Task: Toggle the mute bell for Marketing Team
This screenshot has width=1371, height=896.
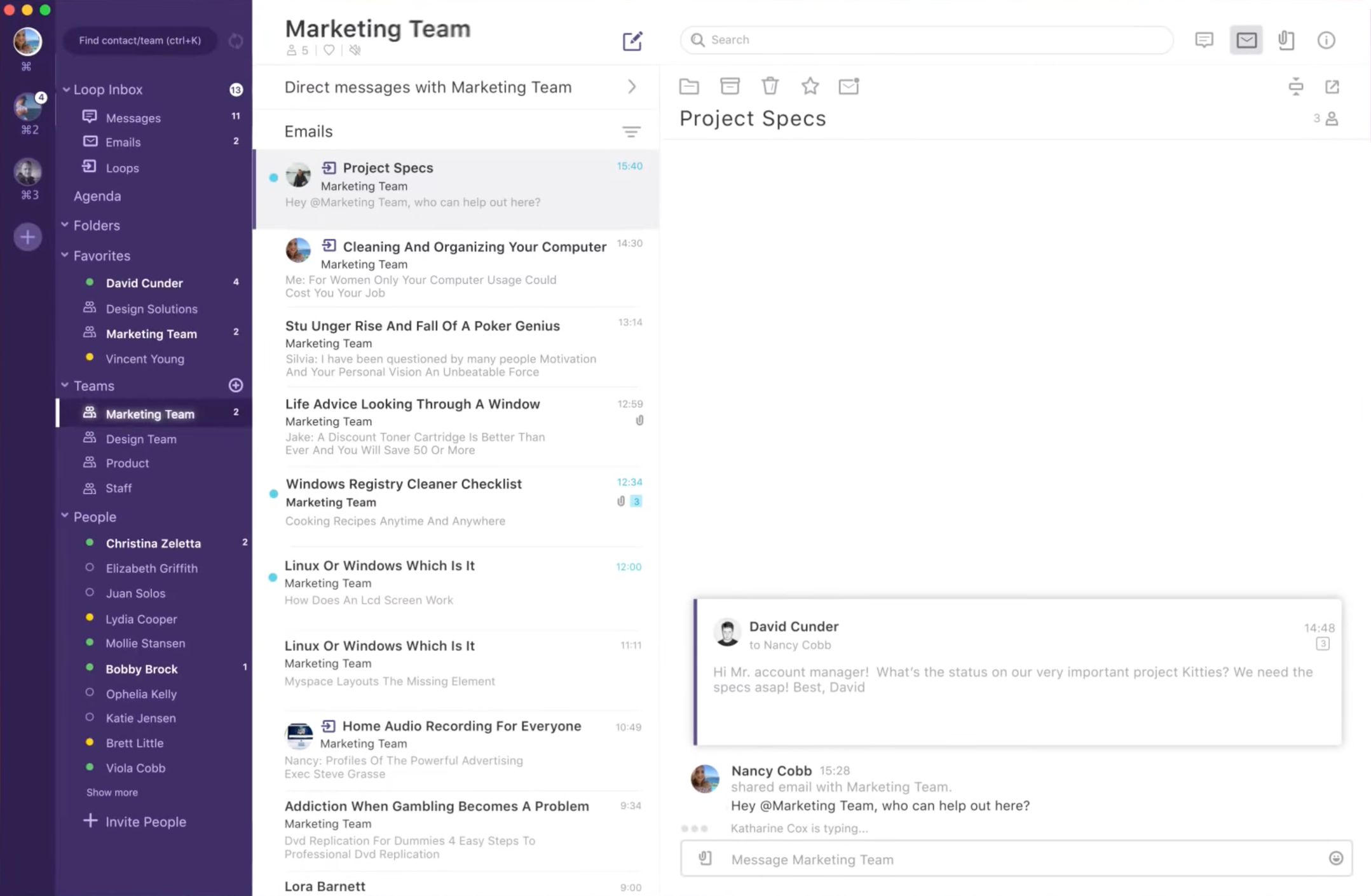Action: pos(355,50)
